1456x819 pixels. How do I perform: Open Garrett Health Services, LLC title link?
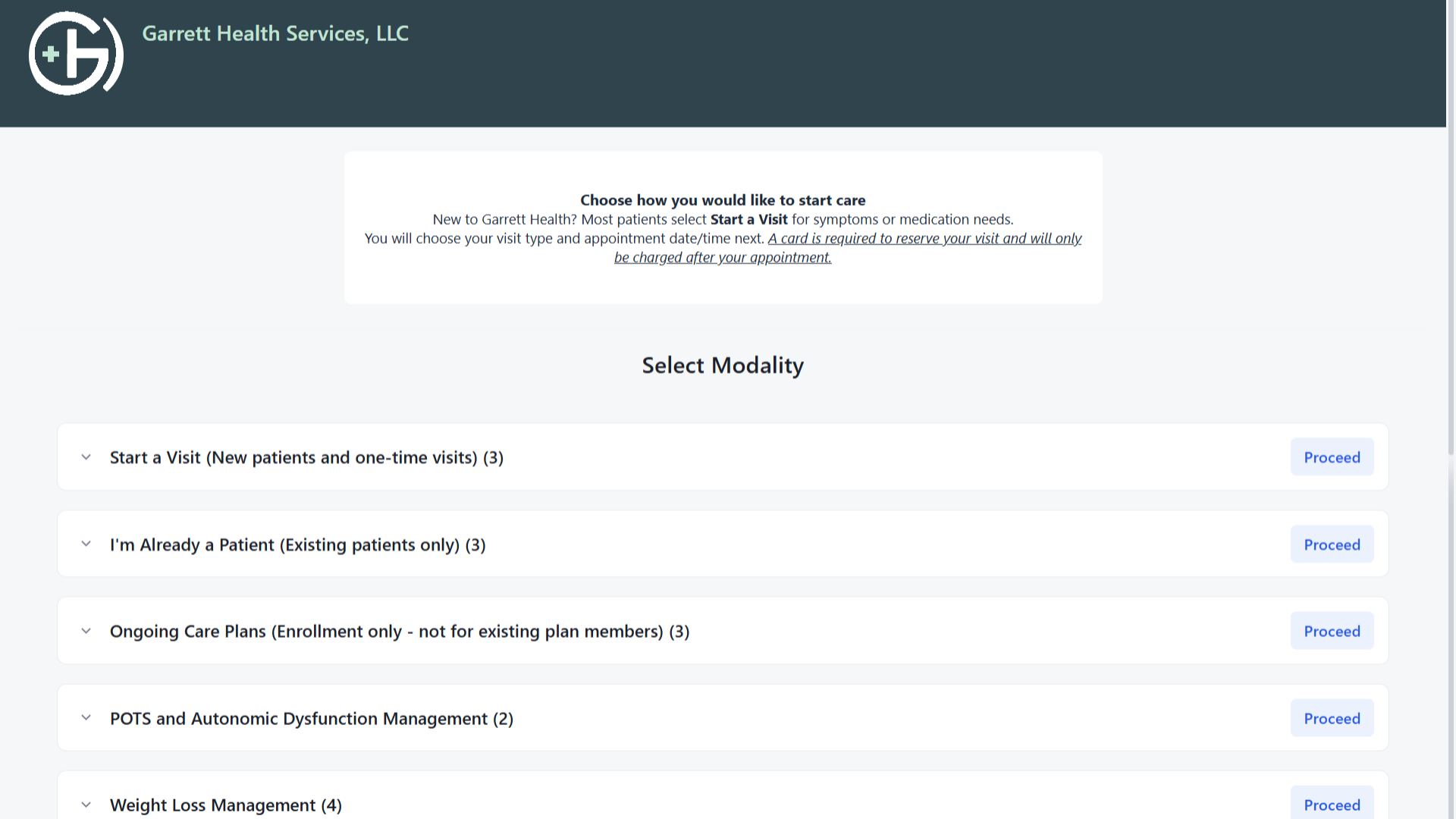click(x=275, y=33)
